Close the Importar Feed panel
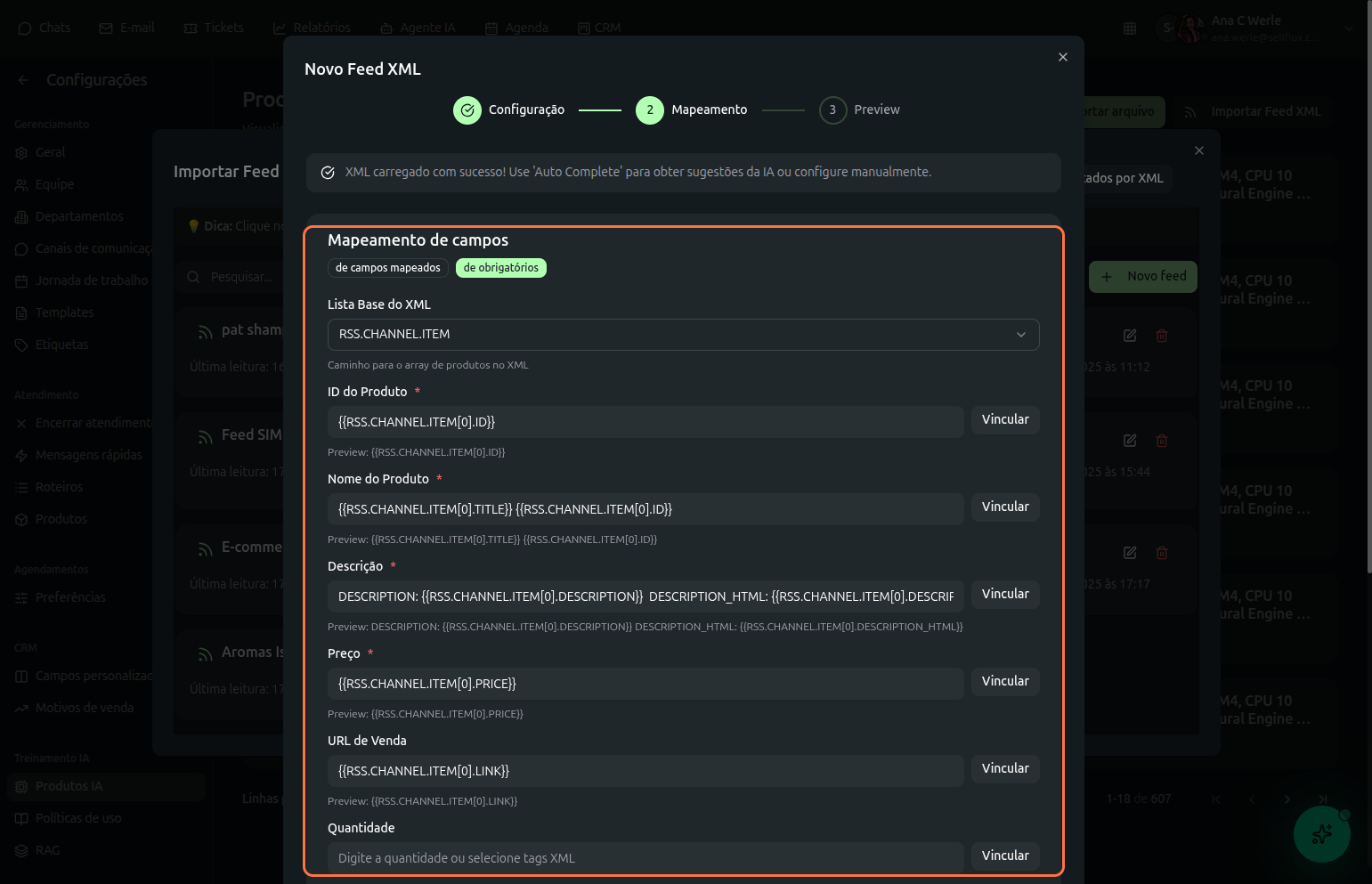 click(x=1199, y=150)
